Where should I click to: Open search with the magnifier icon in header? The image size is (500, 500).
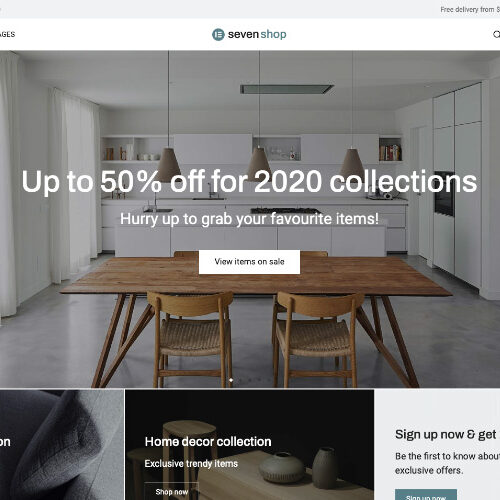tap(497, 34)
